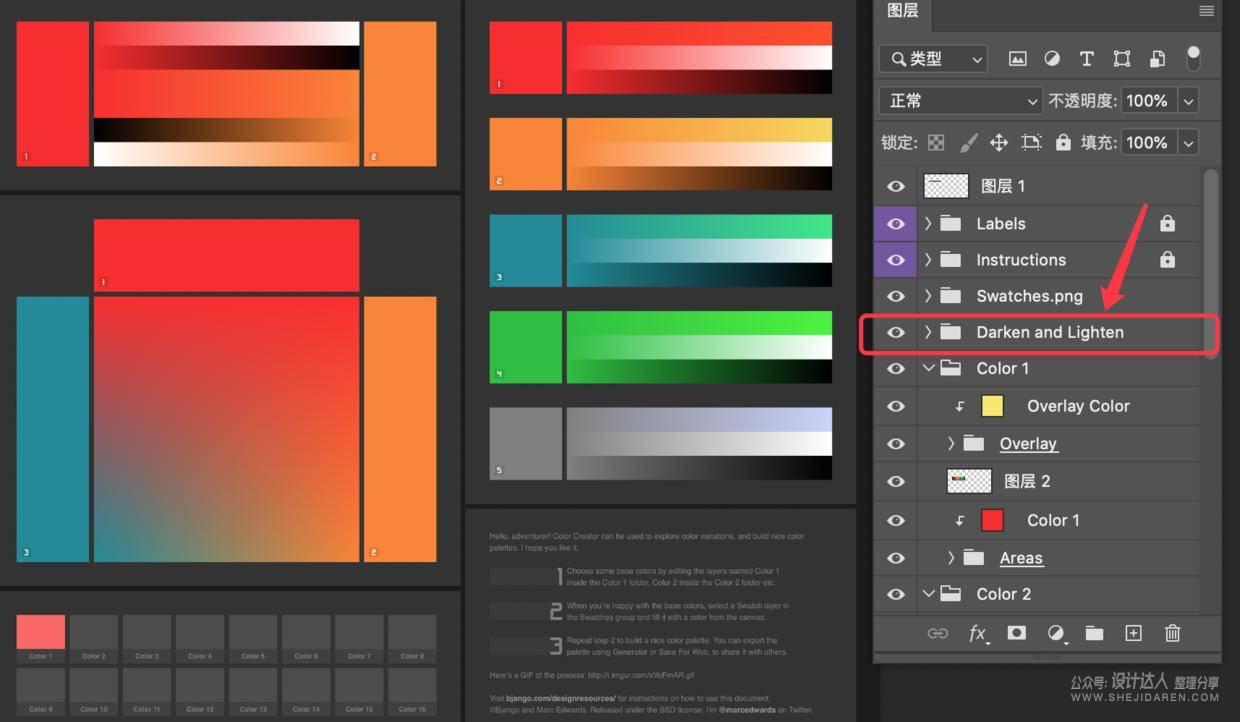Expand the Instructions group
This screenshot has height=722, width=1240.
pyautogui.click(x=927, y=259)
